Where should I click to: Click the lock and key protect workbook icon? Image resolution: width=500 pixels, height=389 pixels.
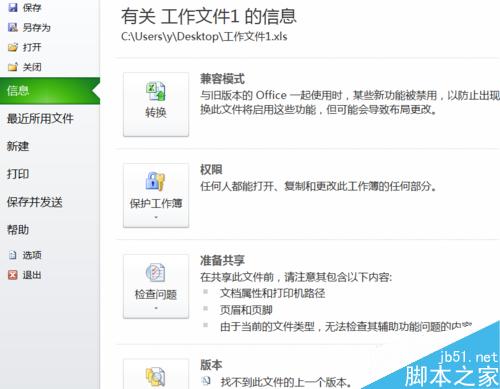click(x=155, y=181)
